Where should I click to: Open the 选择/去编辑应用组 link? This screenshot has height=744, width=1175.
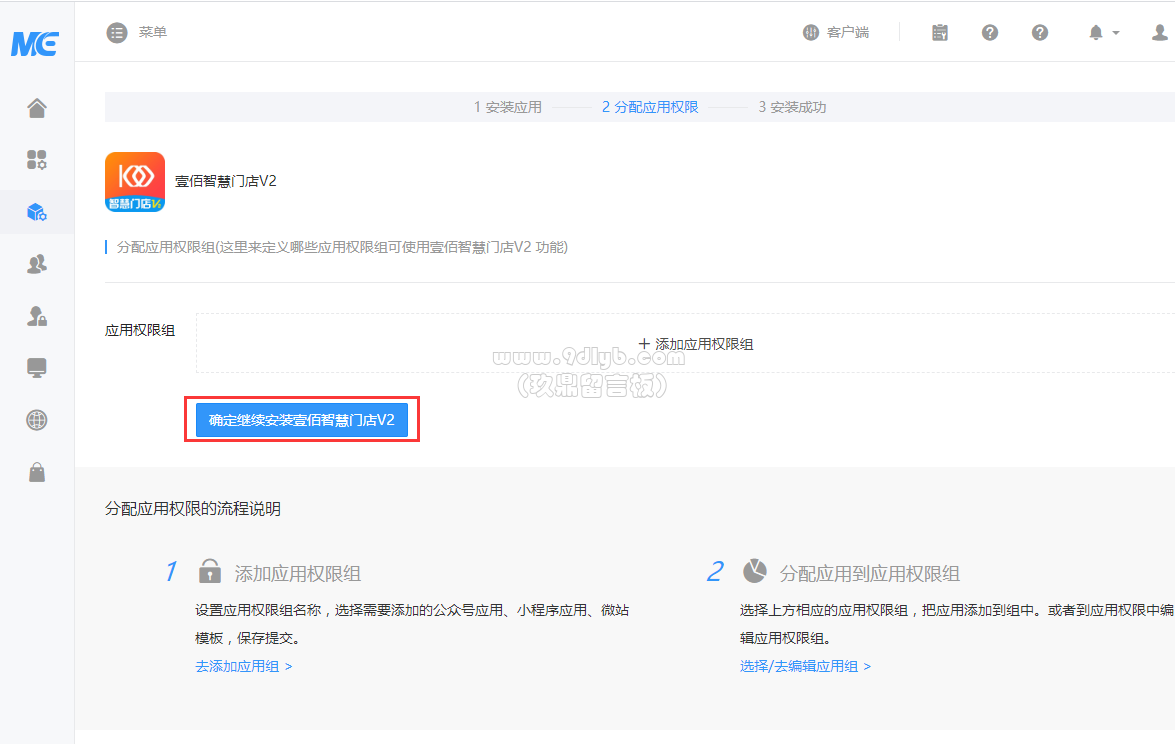[806, 666]
